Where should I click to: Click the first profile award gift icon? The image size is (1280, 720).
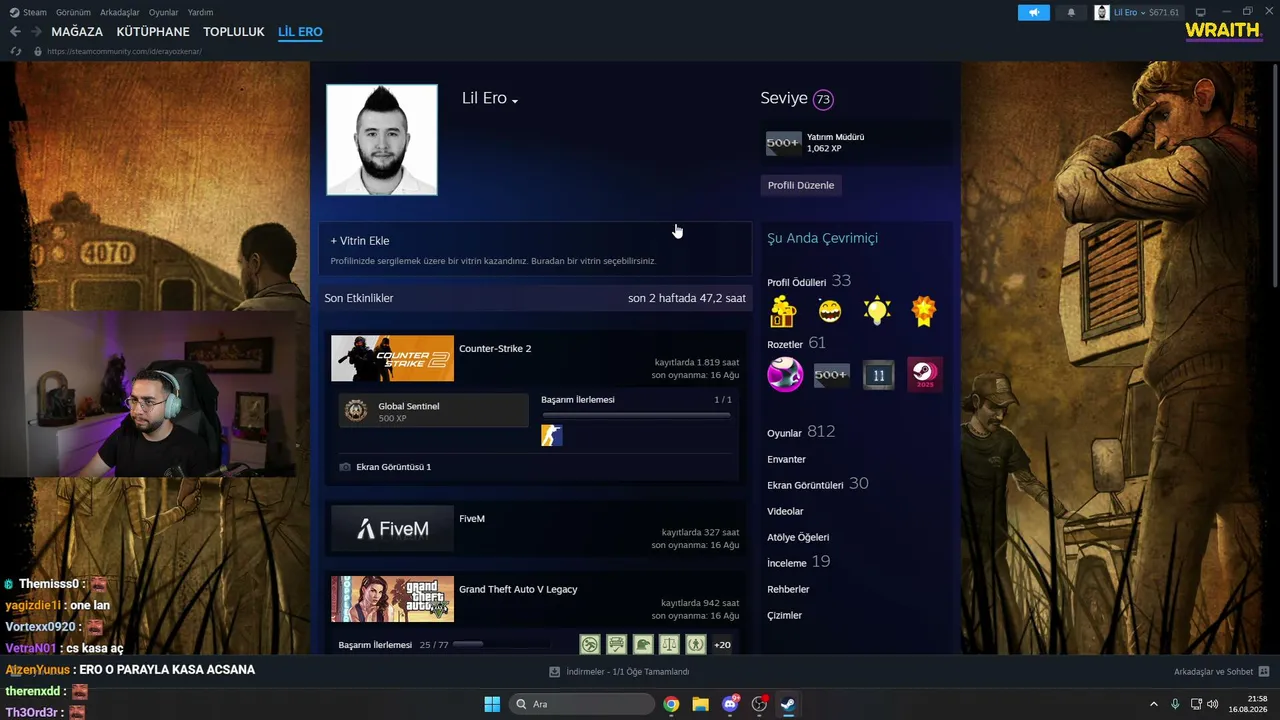point(783,312)
